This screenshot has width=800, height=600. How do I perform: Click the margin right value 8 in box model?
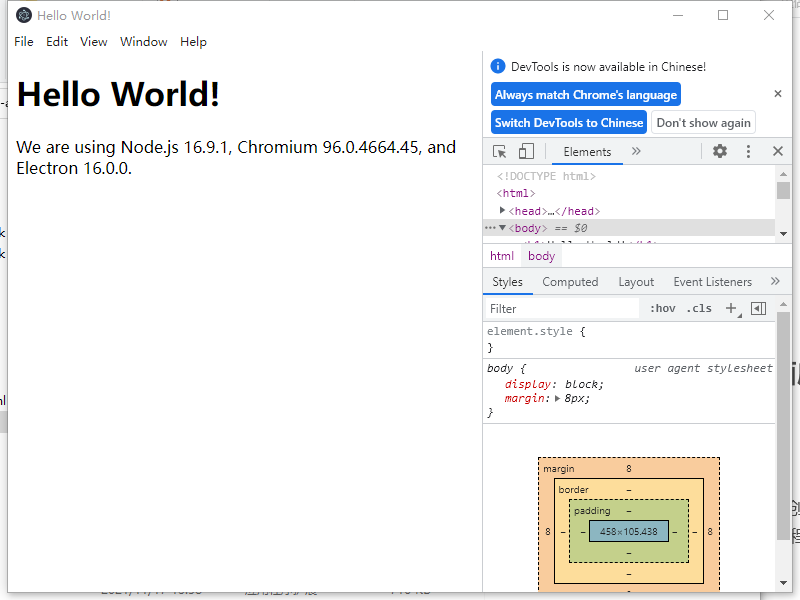click(x=710, y=531)
